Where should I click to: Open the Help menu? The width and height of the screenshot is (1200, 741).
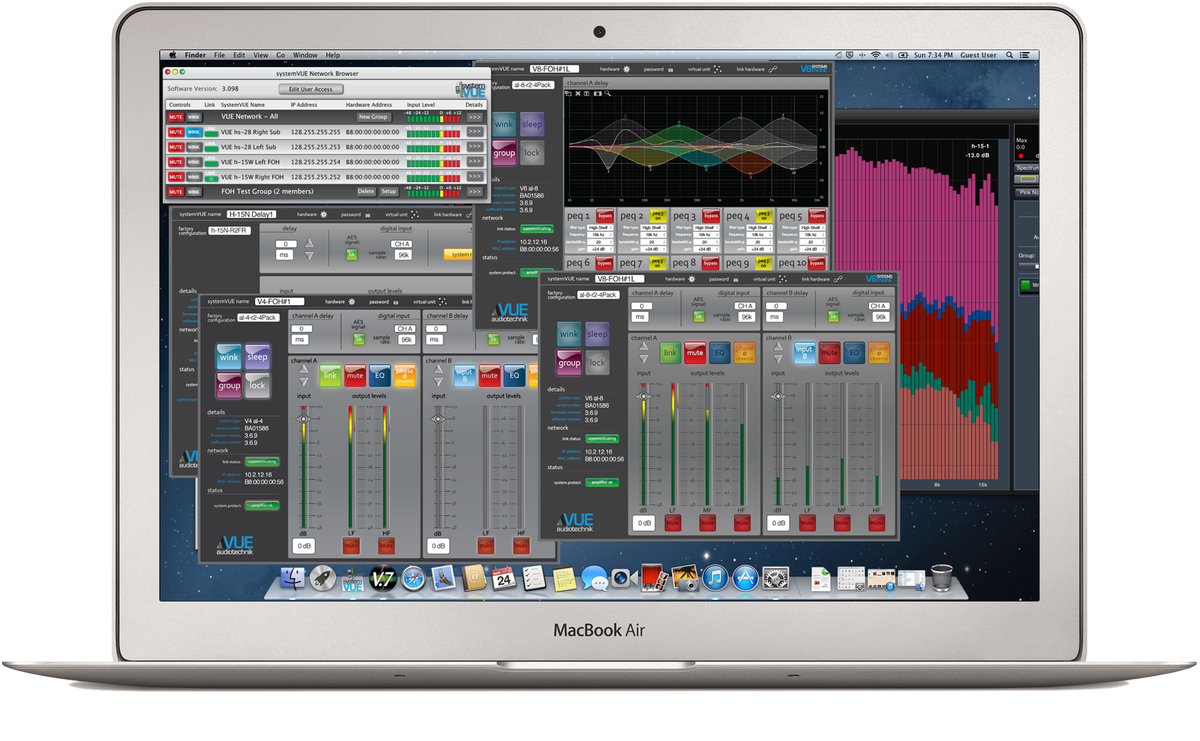(332, 55)
